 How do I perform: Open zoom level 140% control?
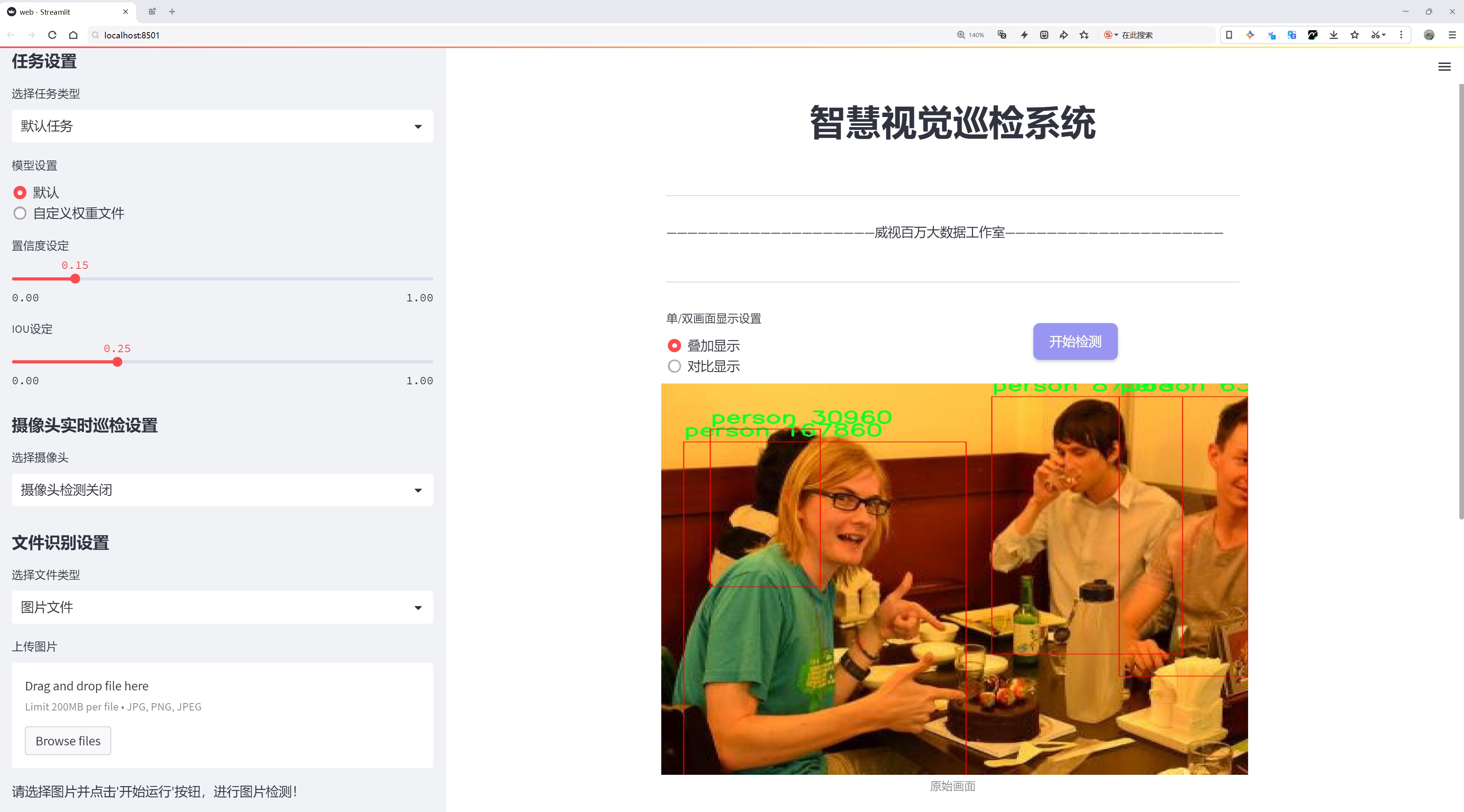click(971, 35)
